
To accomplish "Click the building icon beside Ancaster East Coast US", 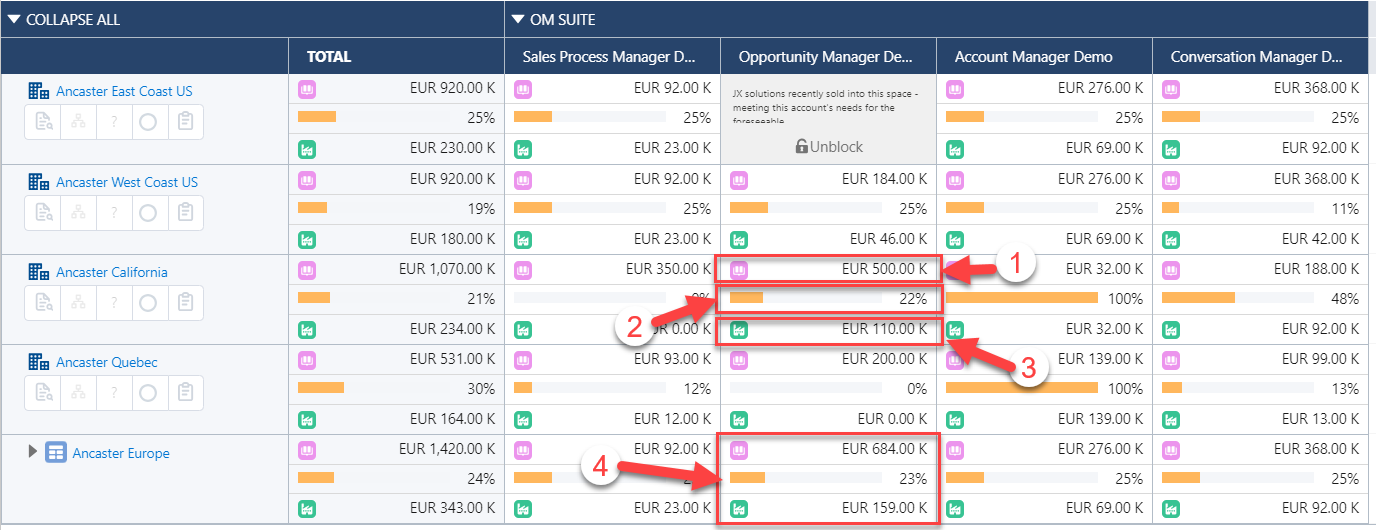I will coord(39,91).
